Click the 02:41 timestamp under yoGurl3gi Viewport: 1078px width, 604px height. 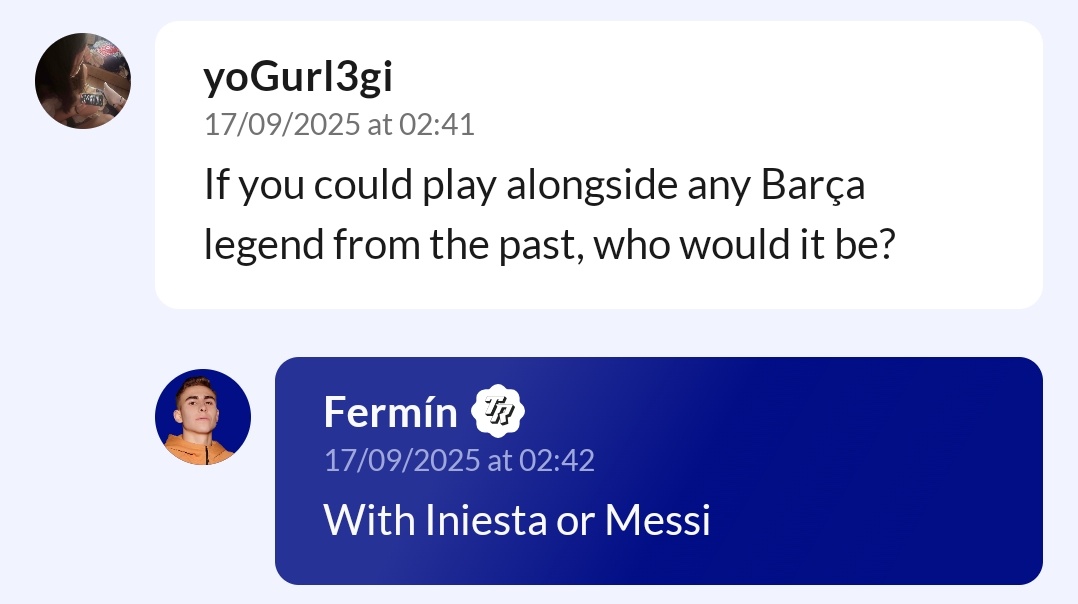click(x=339, y=125)
